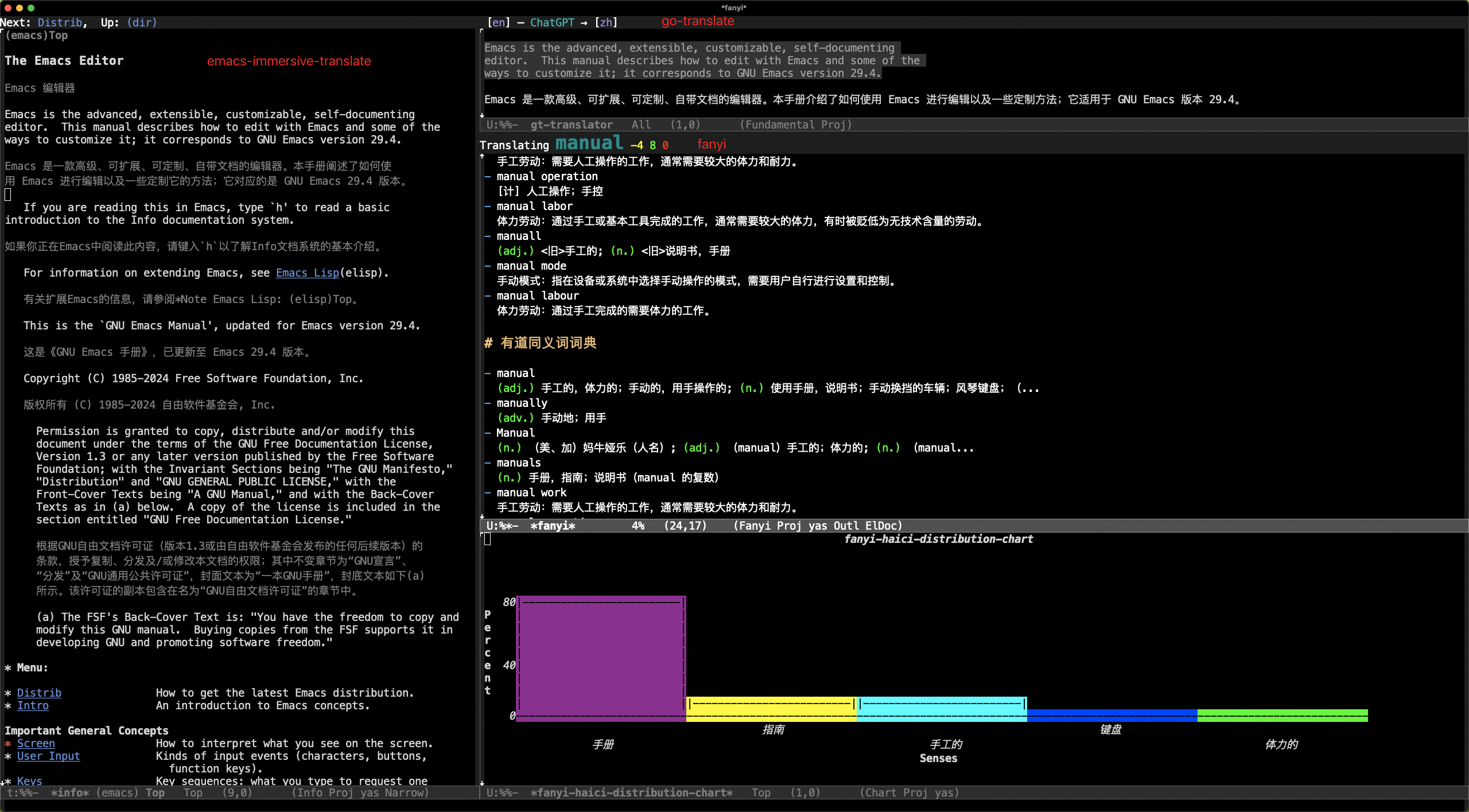Click the *fanyi-haici-distribution-chart* mode line name
This screenshot has width=1469, height=812.
pyautogui.click(x=632, y=792)
